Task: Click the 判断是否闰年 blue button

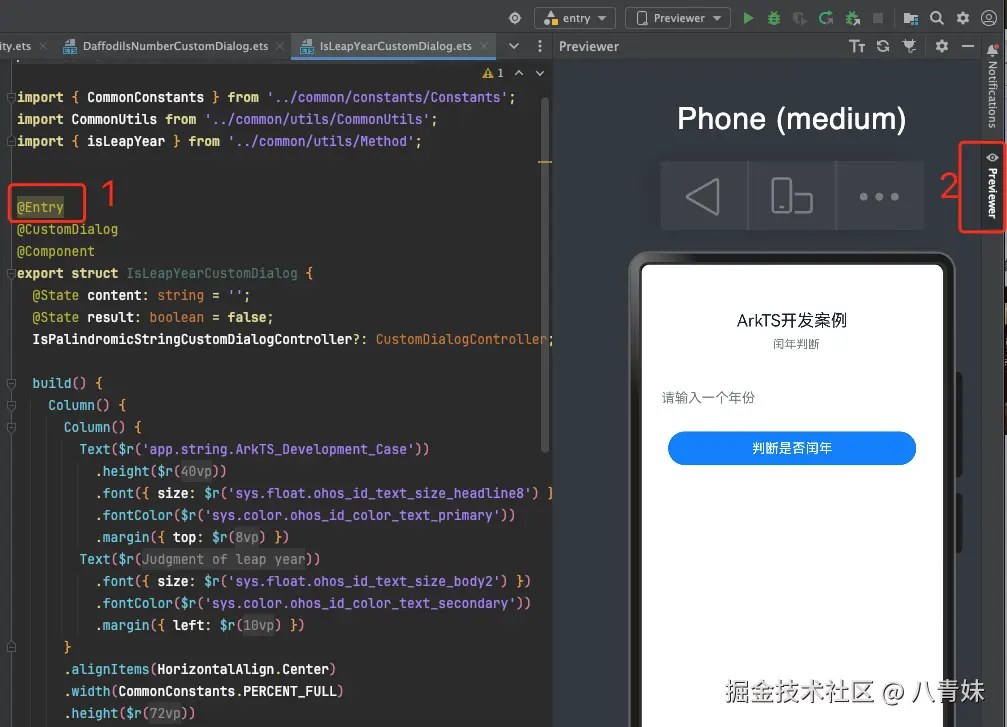Action: (792, 448)
